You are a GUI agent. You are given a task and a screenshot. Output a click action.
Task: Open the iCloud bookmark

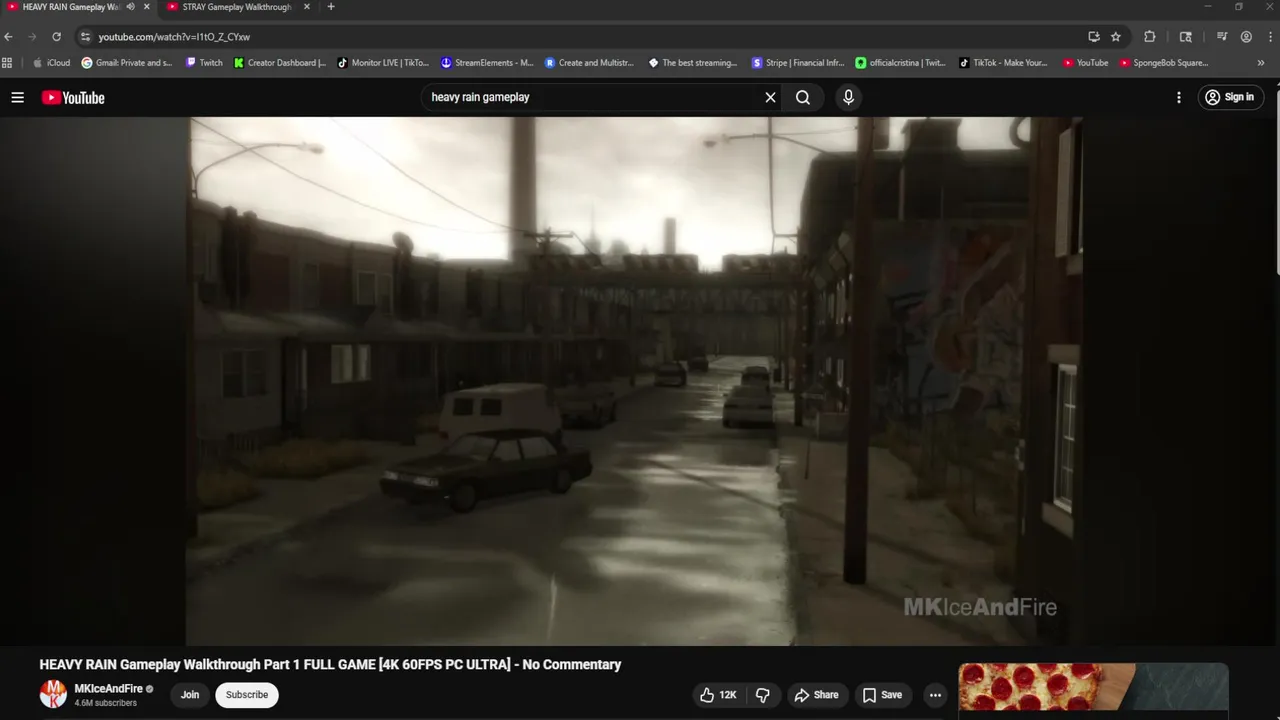click(x=51, y=63)
